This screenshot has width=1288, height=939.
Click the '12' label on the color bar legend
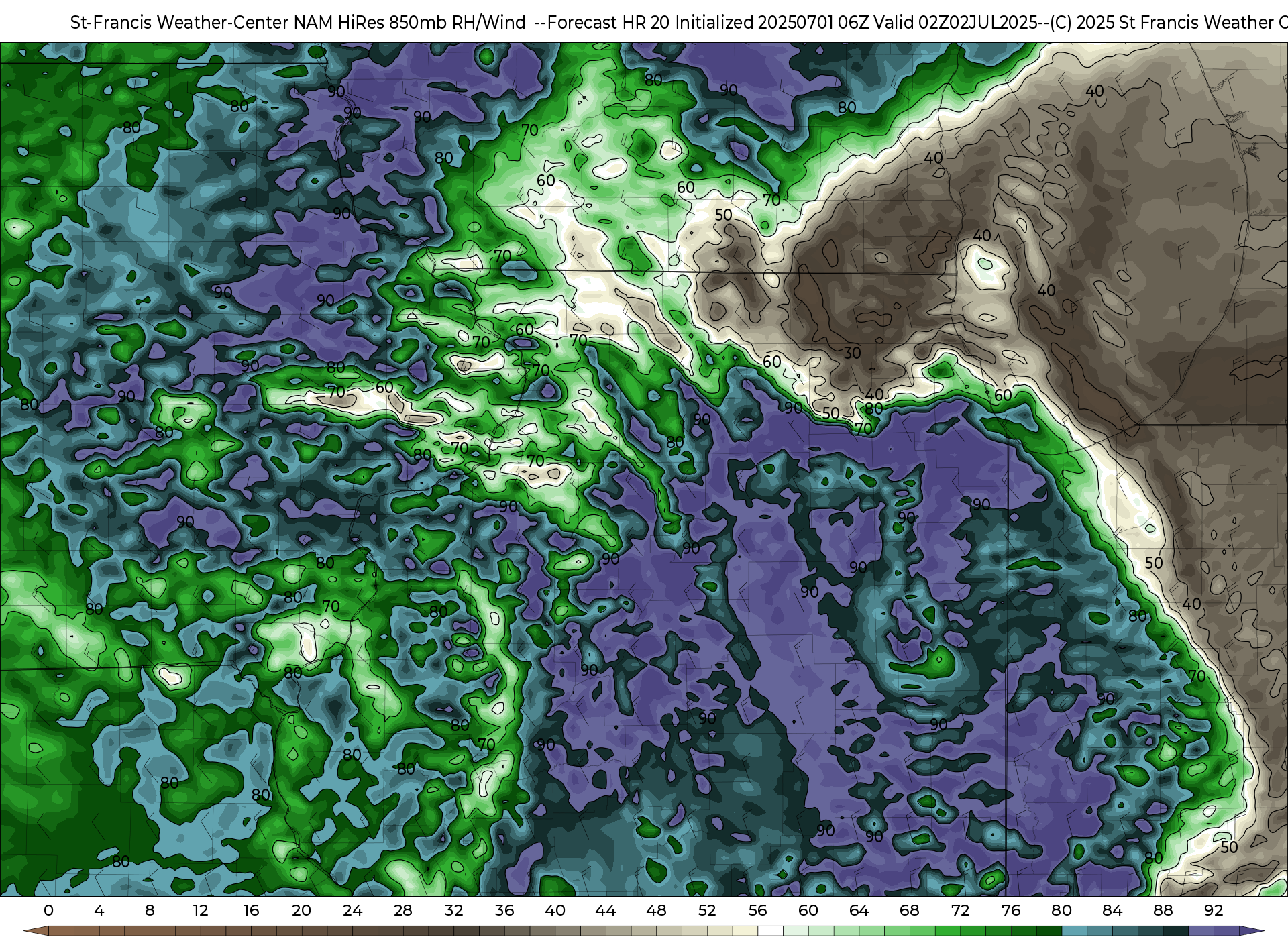[201, 910]
